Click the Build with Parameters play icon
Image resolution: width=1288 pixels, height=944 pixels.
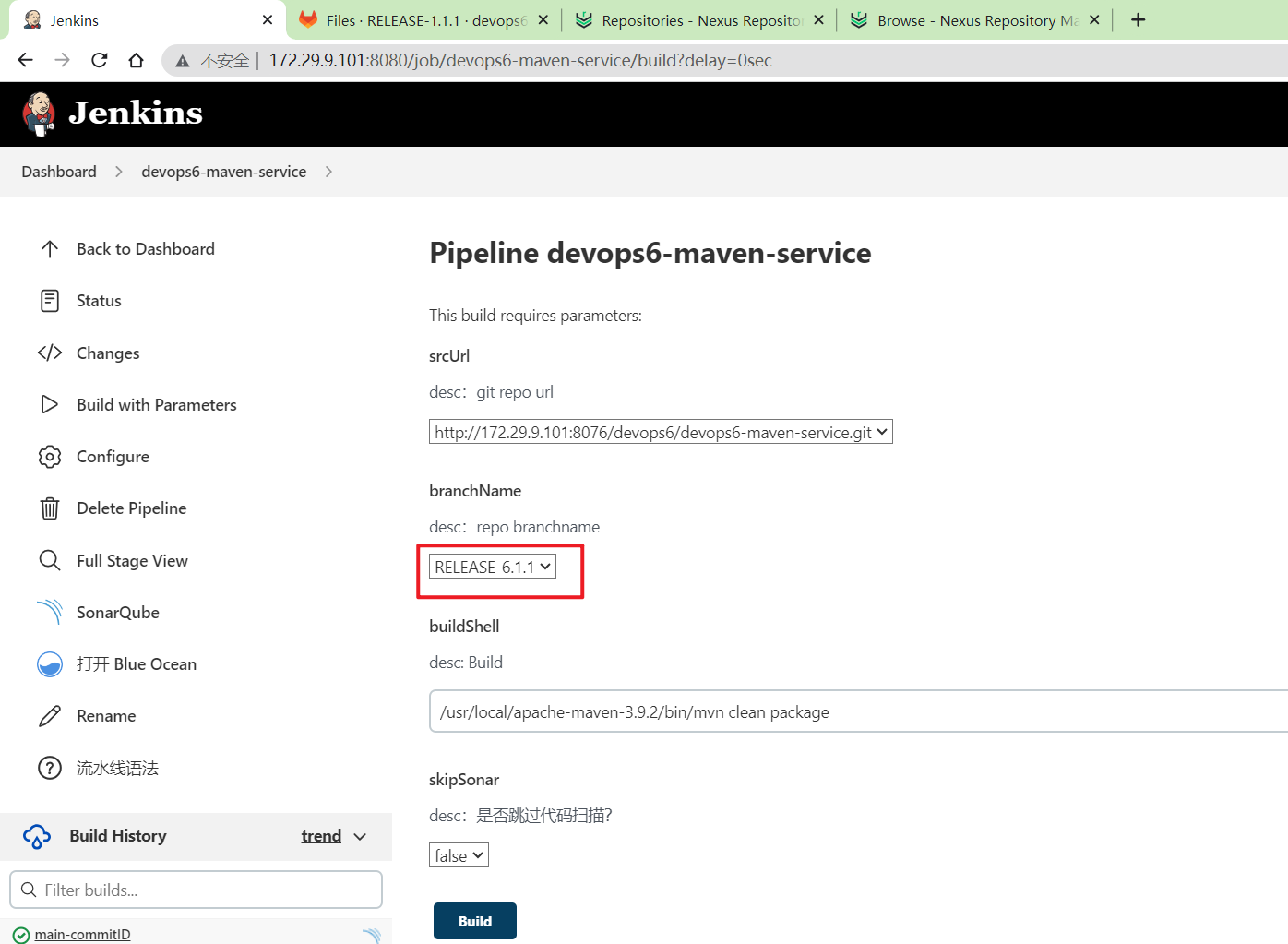[50, 404]
